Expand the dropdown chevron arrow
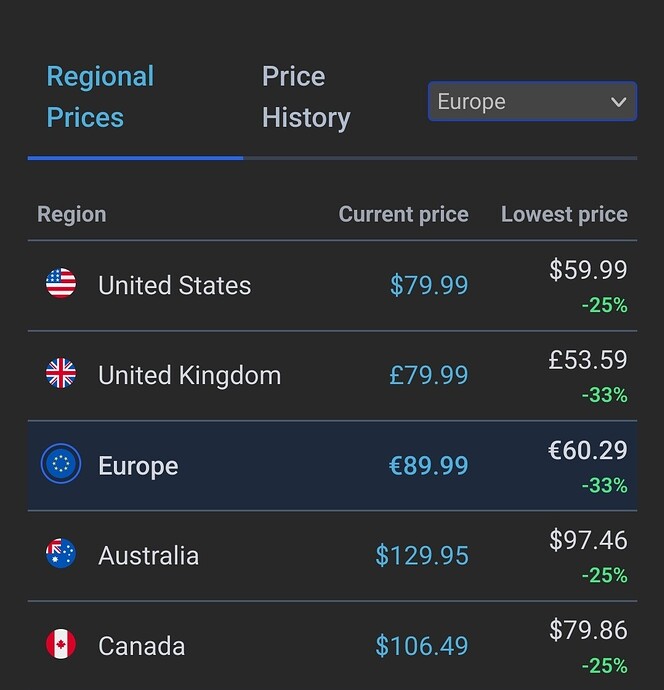Screen dimensions: 664x690 tap(619, 102)
